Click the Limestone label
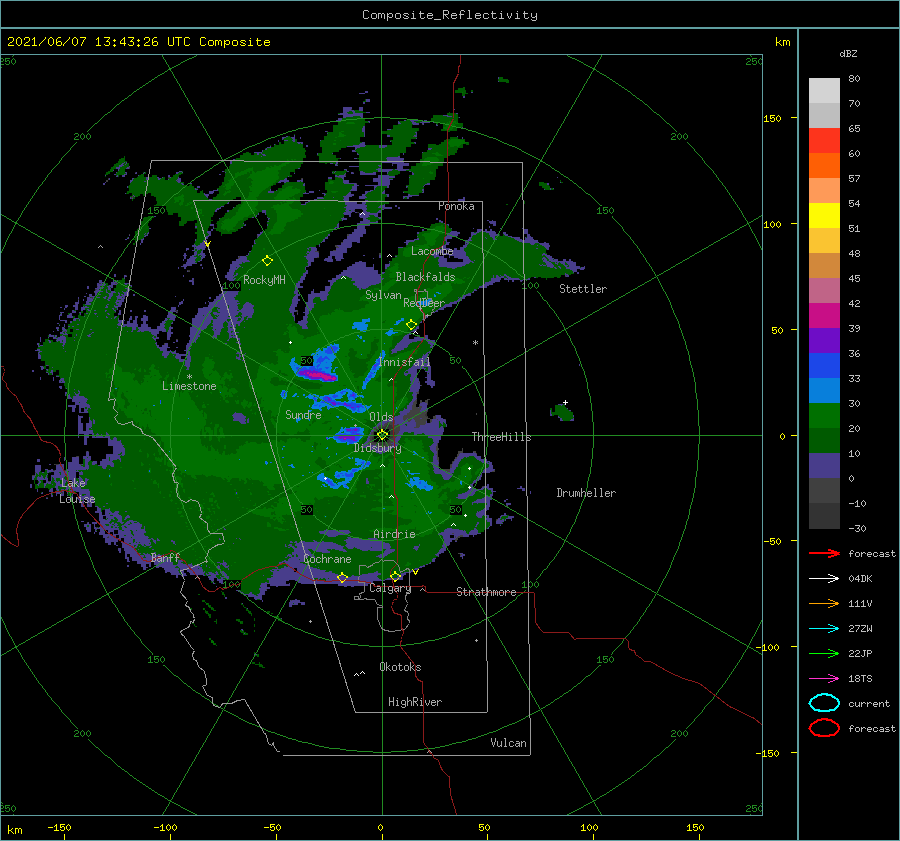The image size is (900, 841). [x=189, y=386]
